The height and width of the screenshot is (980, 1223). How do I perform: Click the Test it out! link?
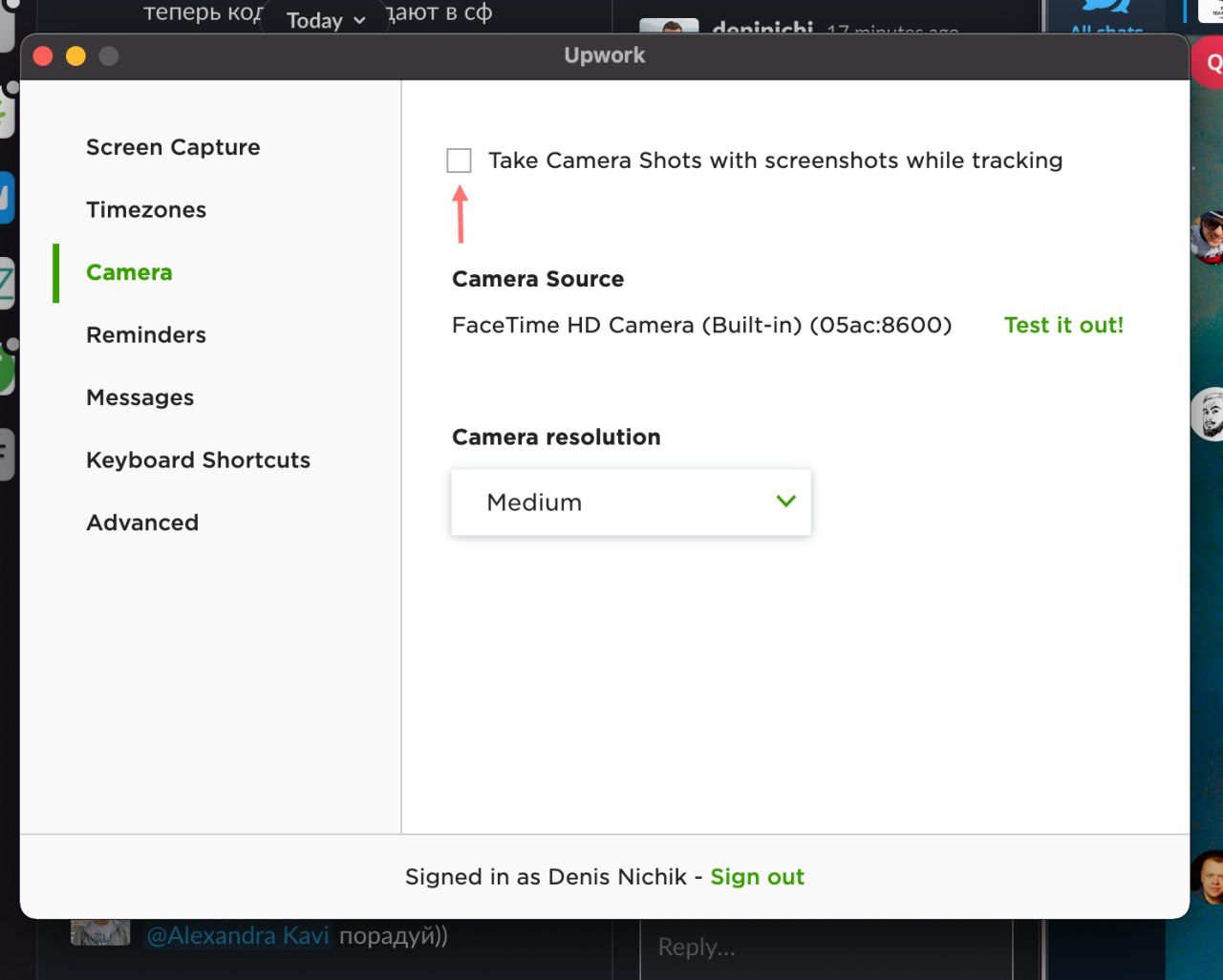(1063, 325)
